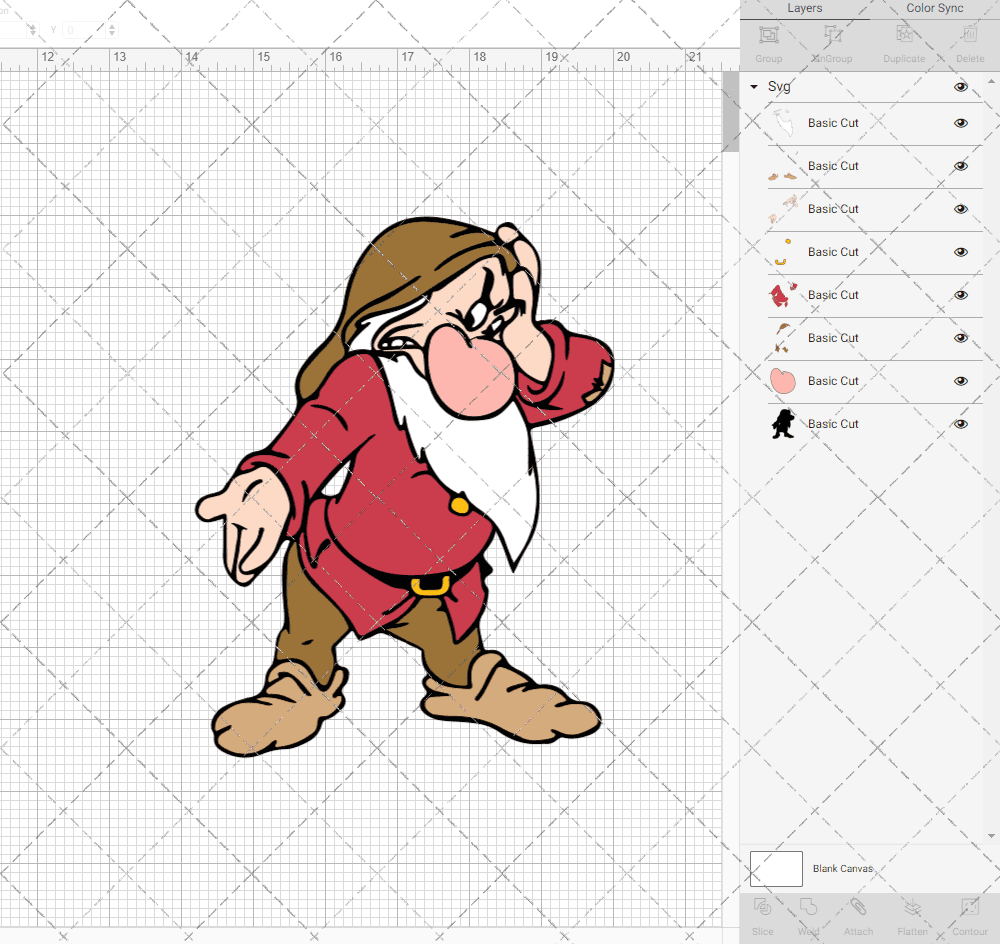Hide the entire Svg group
The height and width of the screenshot is (944, 1000).
click(x=960, y=87)
